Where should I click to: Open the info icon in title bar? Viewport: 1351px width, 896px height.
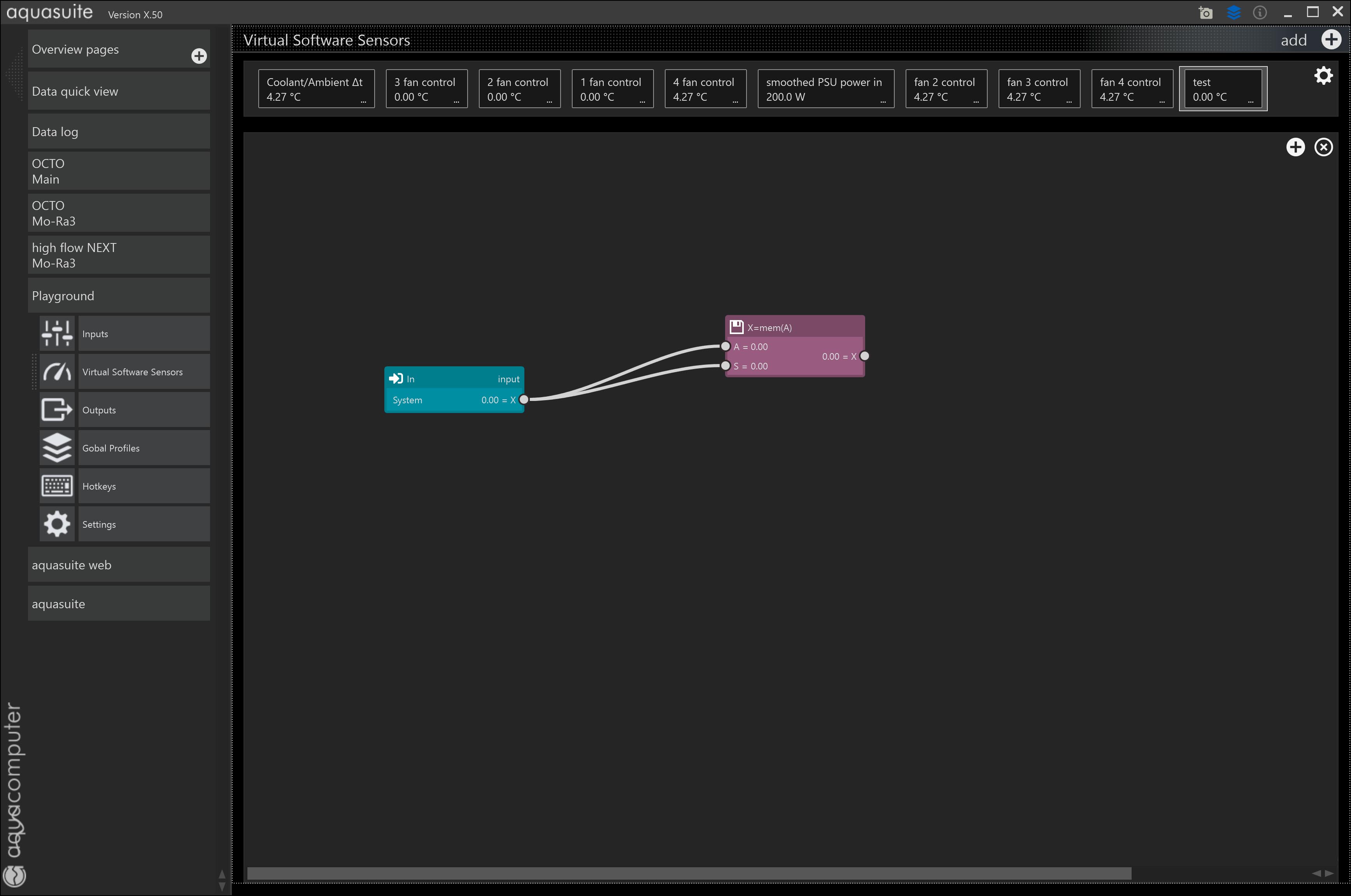(1260, 12)
